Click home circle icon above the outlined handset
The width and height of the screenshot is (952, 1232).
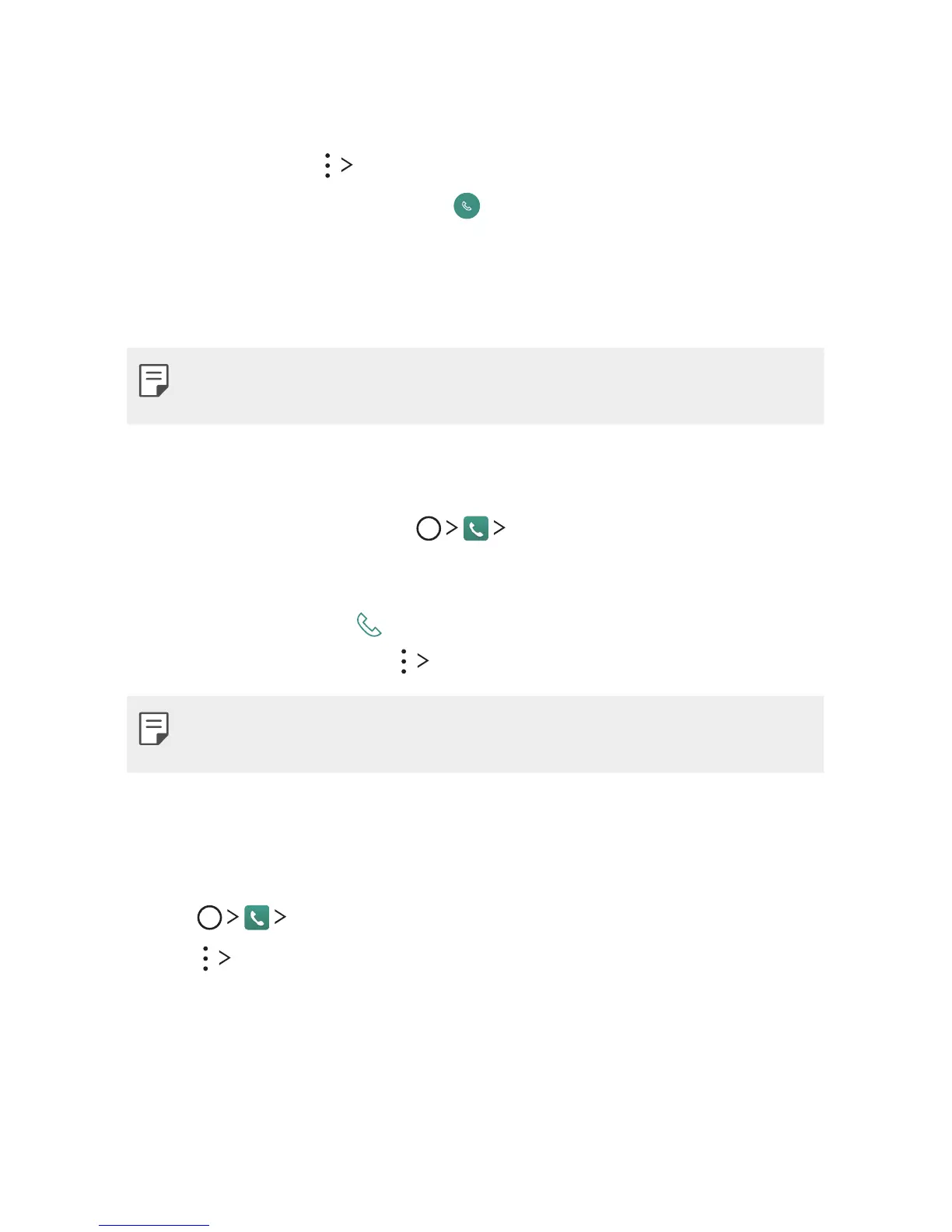(x=429, y=529)
